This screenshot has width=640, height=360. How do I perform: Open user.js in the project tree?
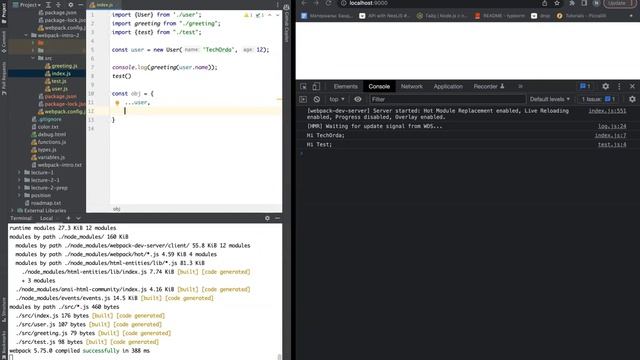[56, 89]
